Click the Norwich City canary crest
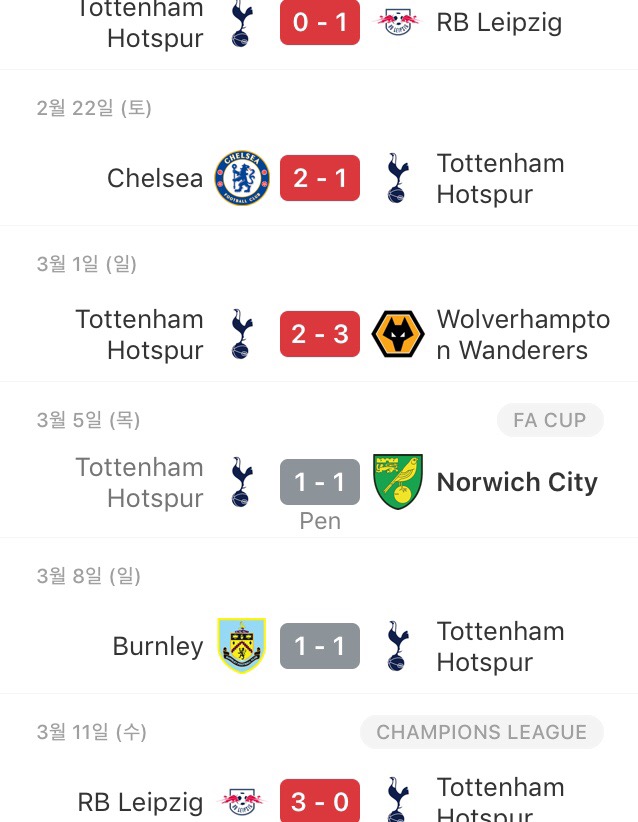This screenshot has height=822, width=638. (398, 482)
